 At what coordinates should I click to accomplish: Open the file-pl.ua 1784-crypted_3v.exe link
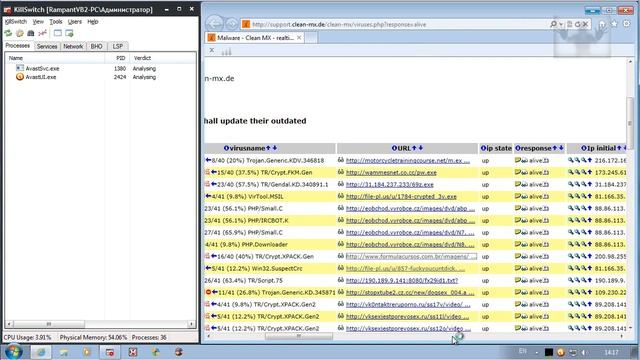401,197
